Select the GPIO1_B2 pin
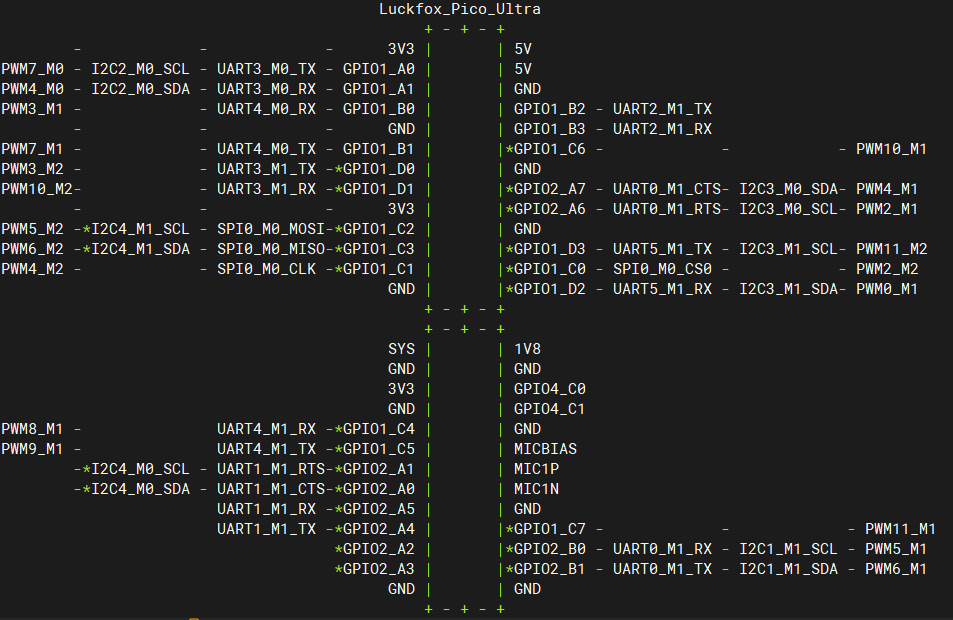 tap(550, 109)
